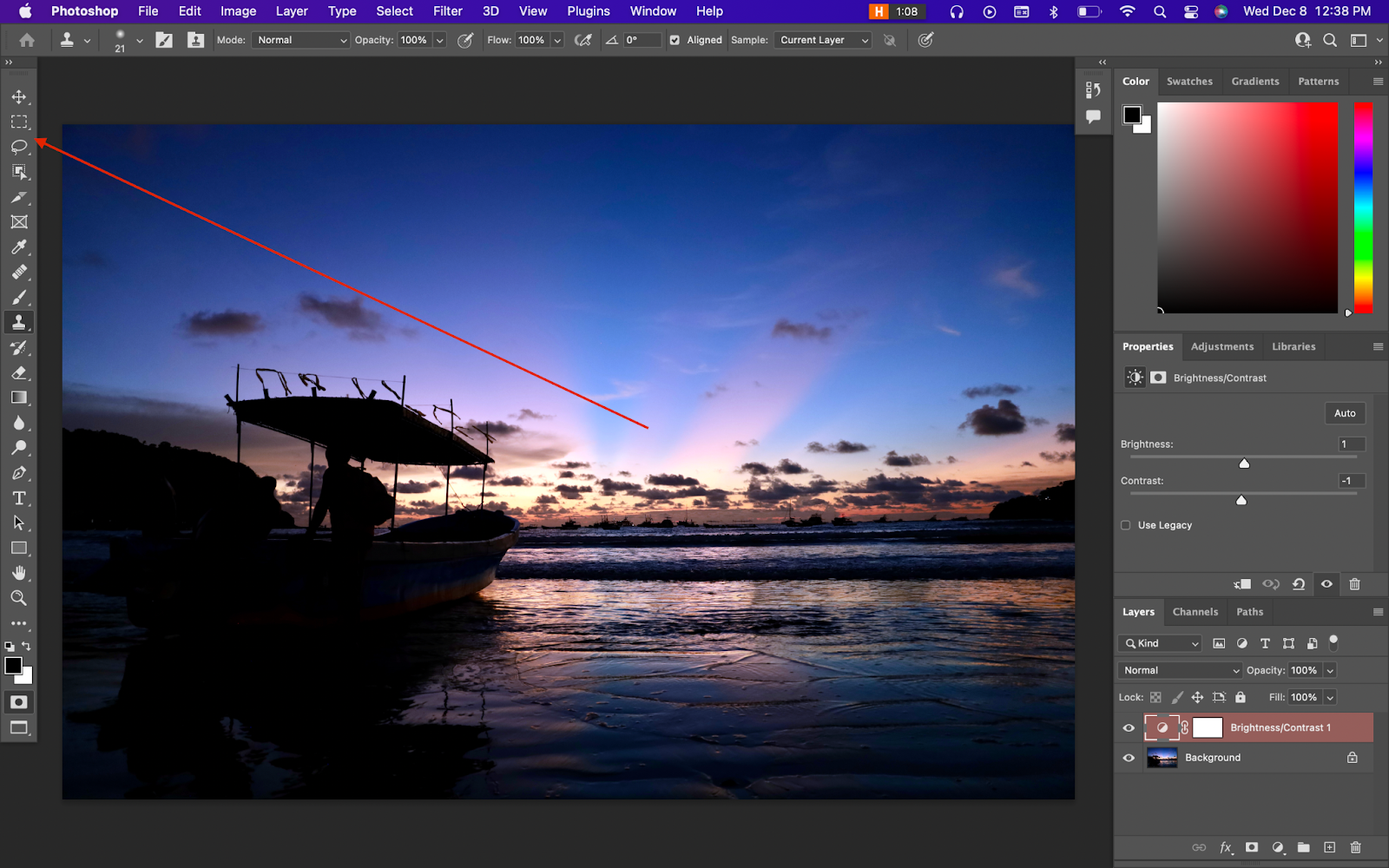Pick the Horizontal Type tool

tap(19, 498)
